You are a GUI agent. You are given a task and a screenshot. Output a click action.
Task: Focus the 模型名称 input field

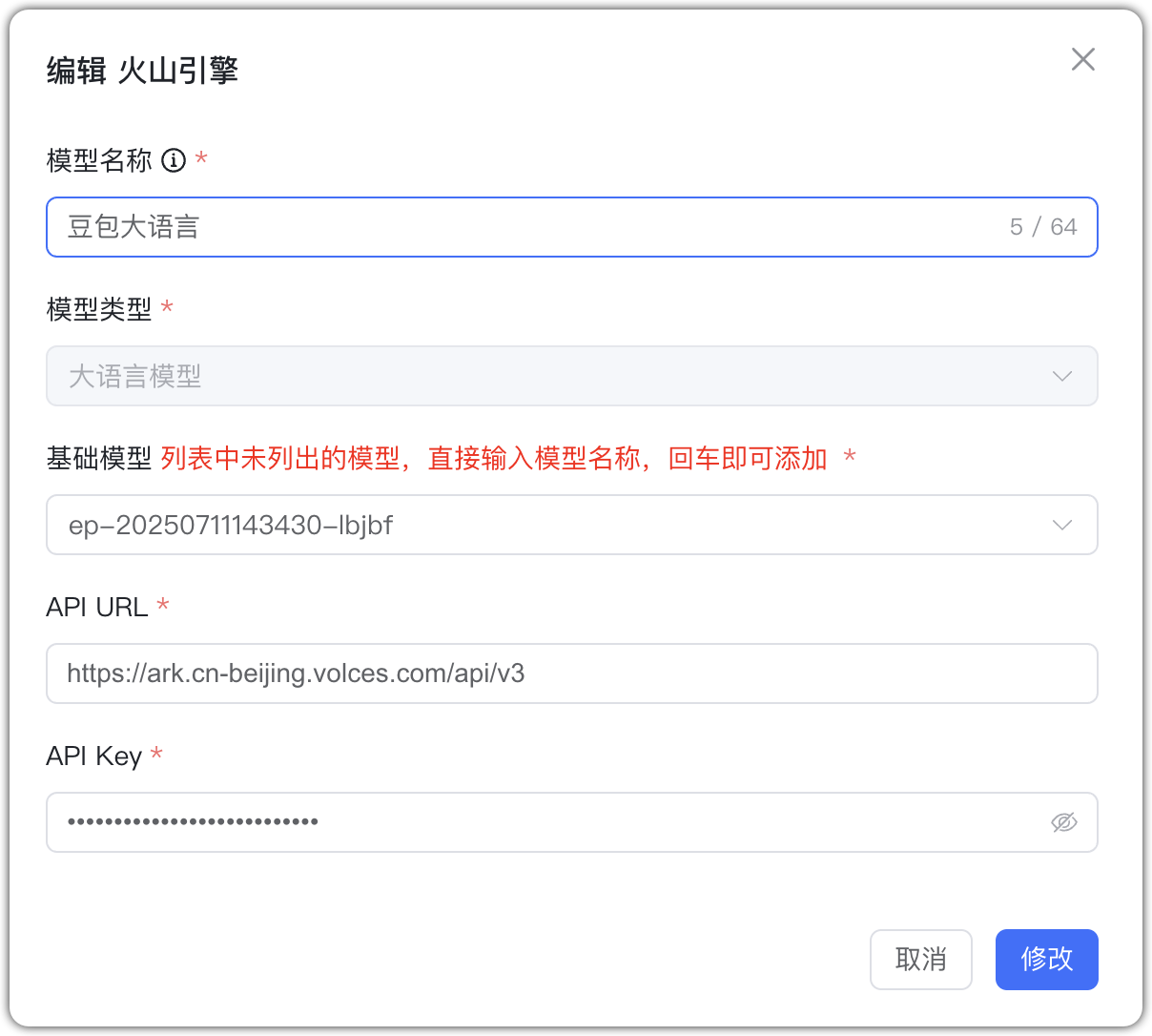tap(572, 227)
